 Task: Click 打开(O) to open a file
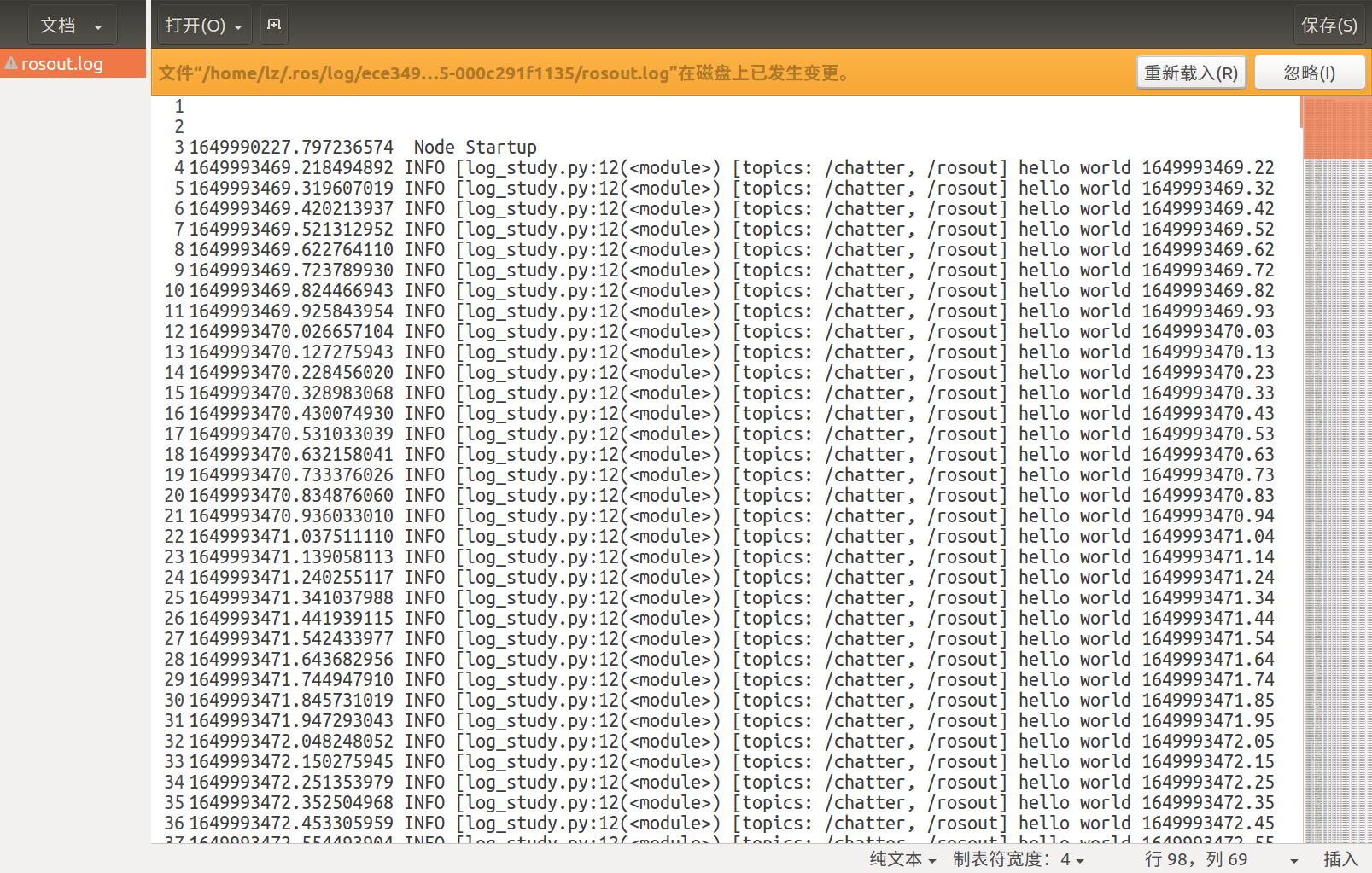tap(195, 25)
